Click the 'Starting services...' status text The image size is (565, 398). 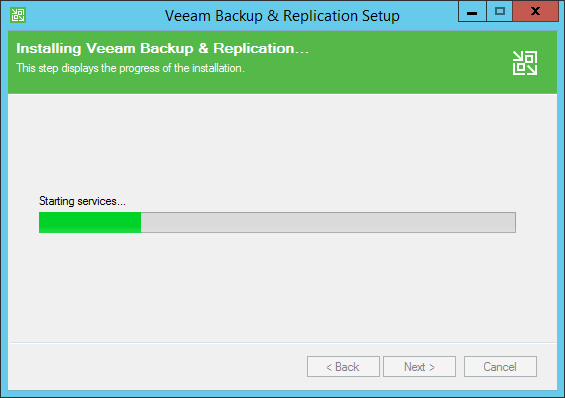click(82, 201)
